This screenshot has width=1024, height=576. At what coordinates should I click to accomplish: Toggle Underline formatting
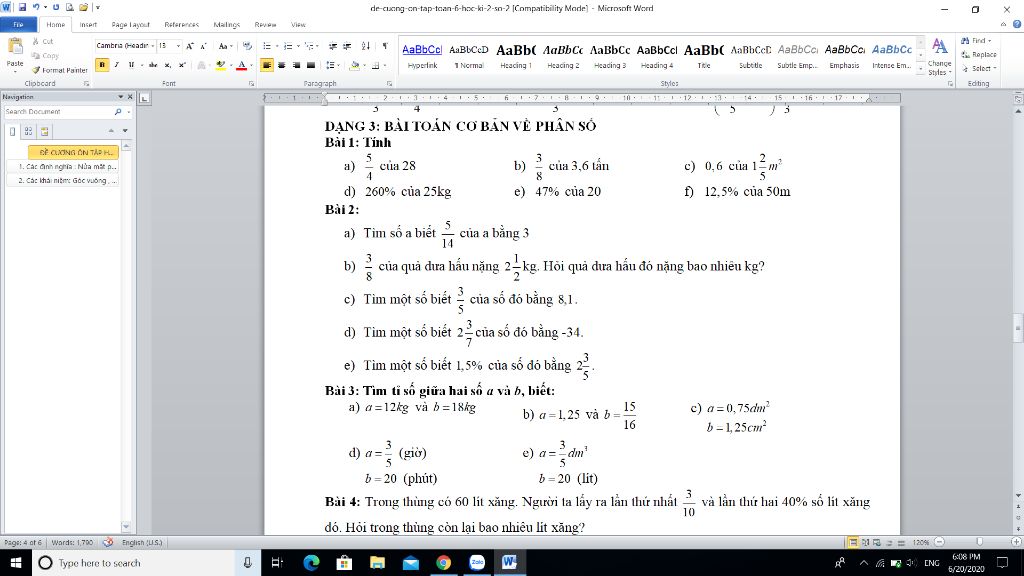pos(131,65)
